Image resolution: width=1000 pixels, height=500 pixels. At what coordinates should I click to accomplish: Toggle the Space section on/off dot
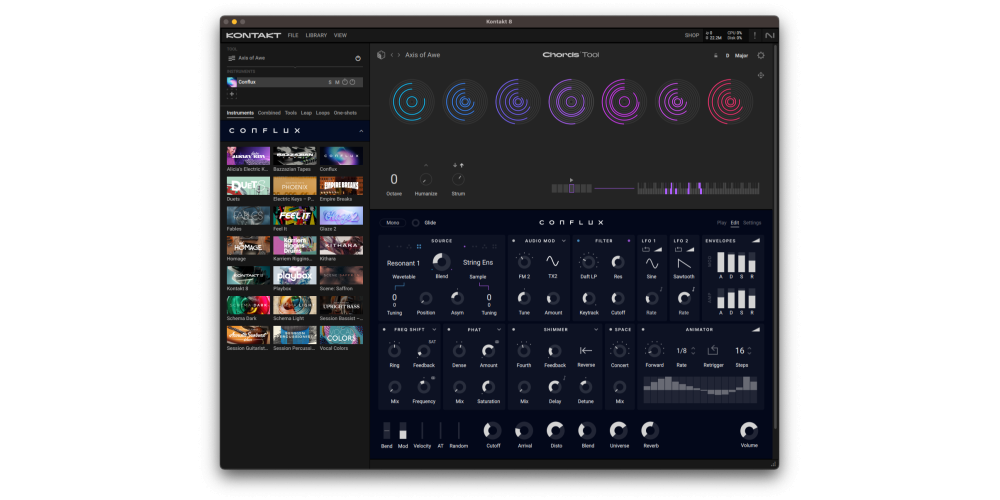610,330
